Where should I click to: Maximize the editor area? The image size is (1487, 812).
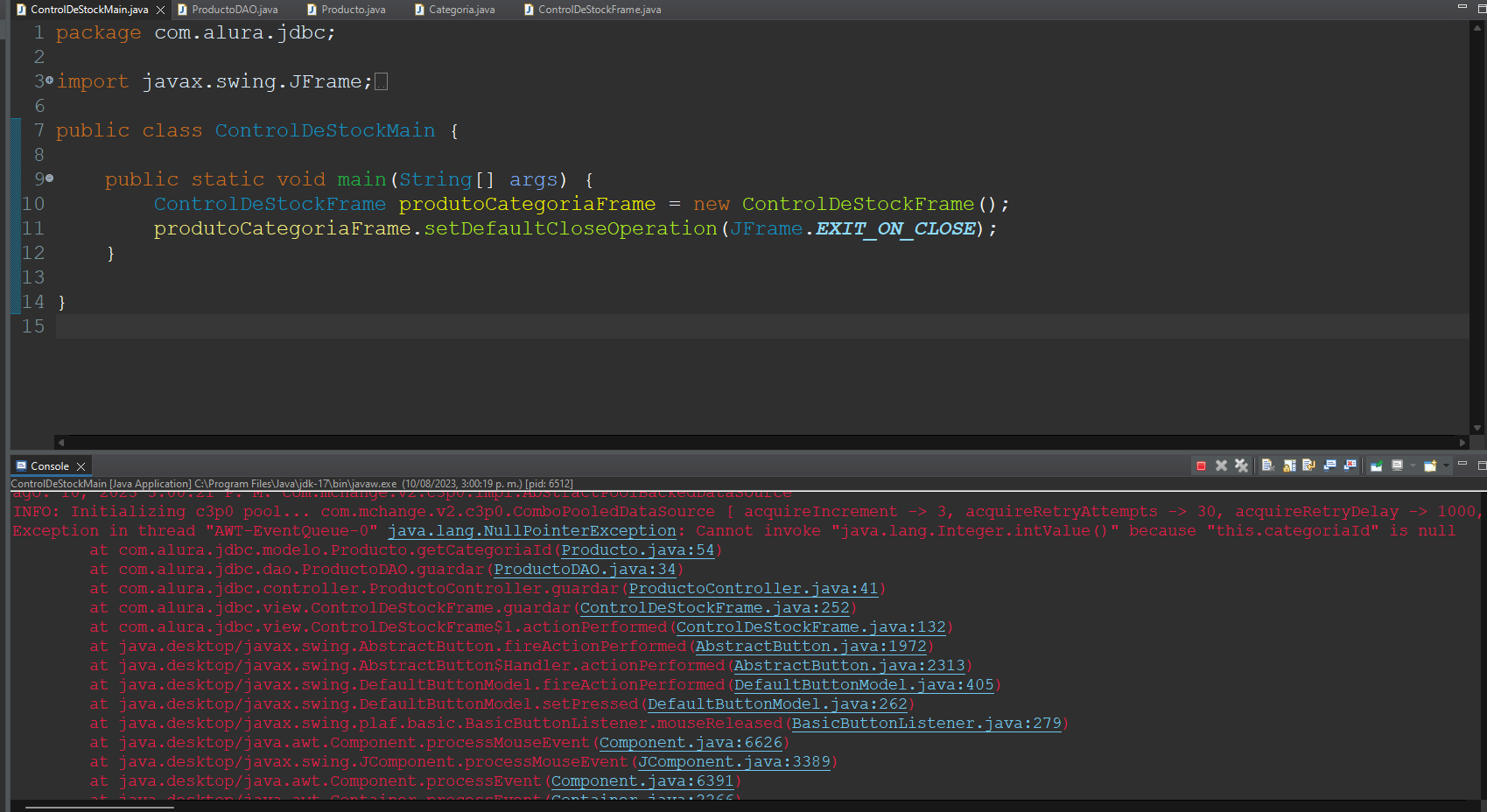(x=1481, y=7)
